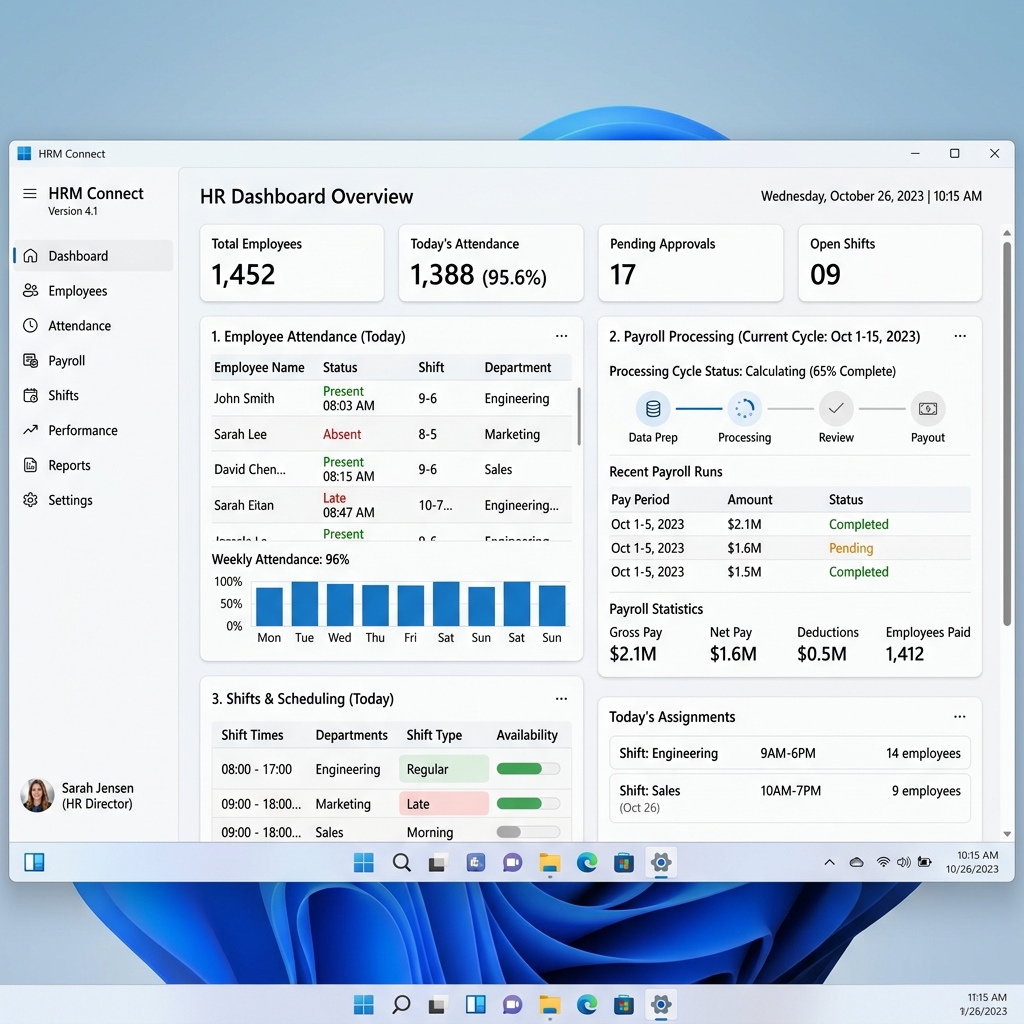Switch to the Dashboard tab
Screen dimensions: 1024x1024
point(78,255)
